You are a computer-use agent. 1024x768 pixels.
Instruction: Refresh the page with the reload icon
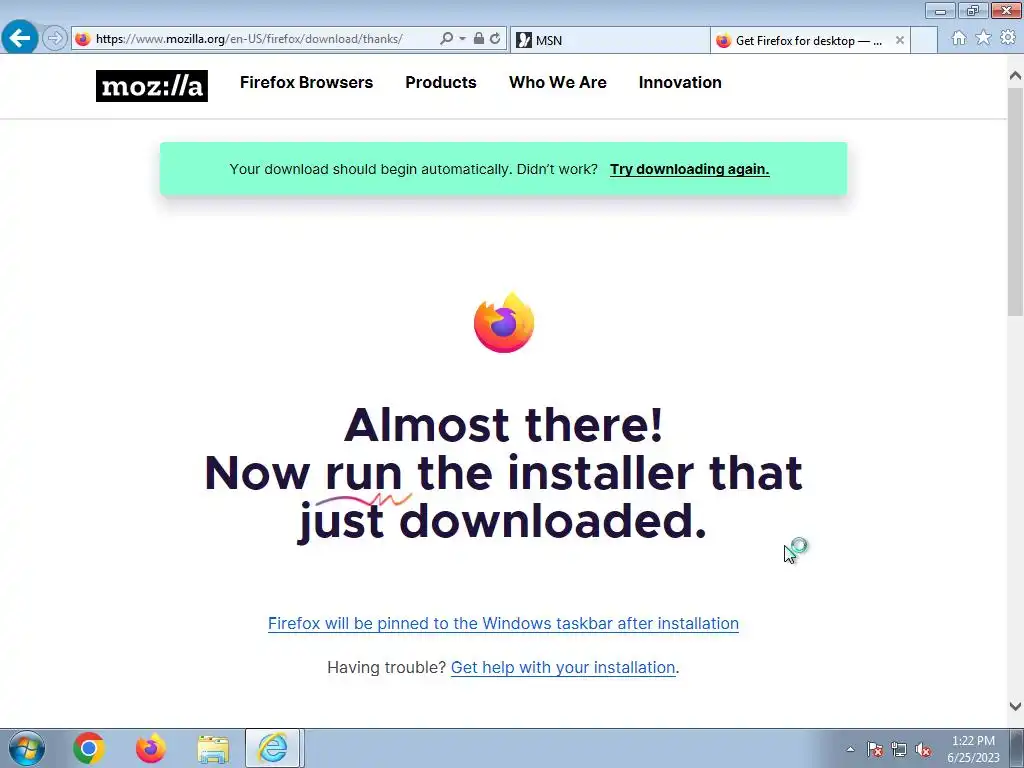pos(495,39)
